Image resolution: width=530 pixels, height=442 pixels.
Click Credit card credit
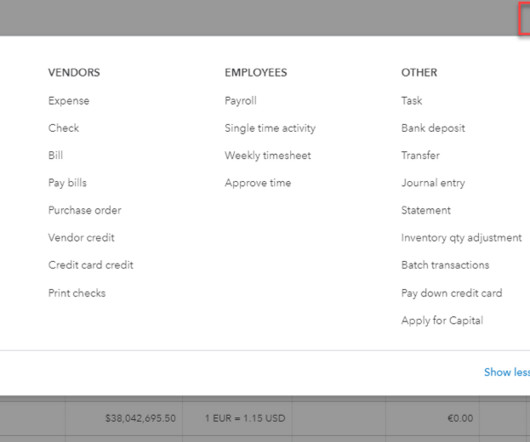(91, 265)
